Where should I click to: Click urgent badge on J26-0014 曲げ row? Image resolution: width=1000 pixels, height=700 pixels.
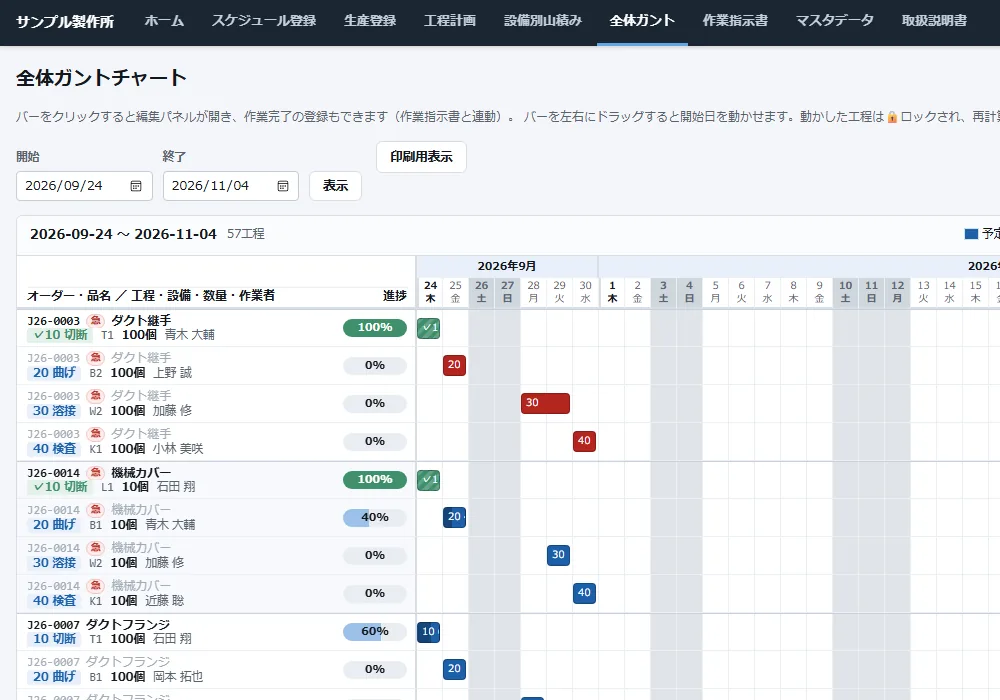[x=95, y=509]
